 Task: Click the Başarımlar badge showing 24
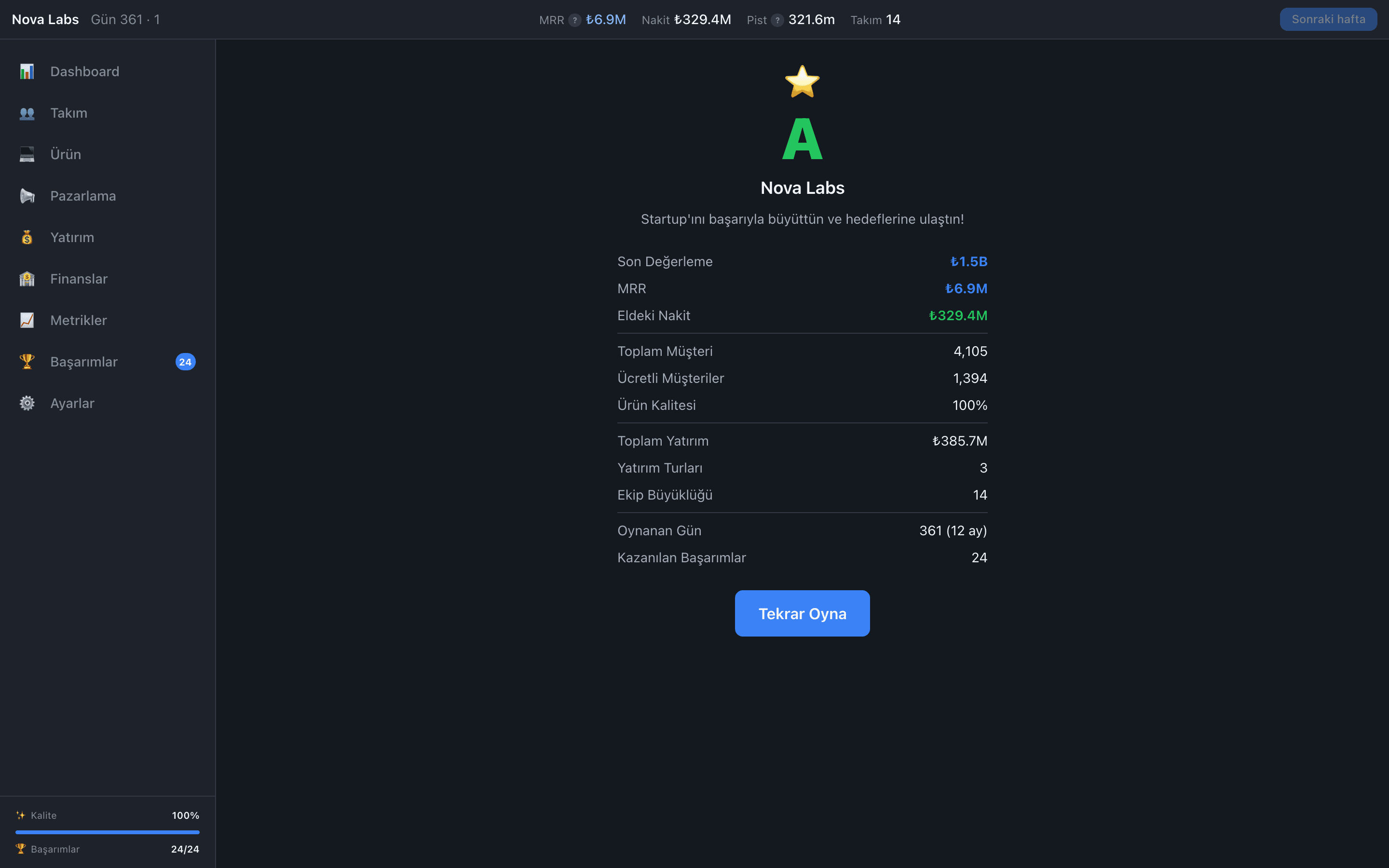point(185,362)
